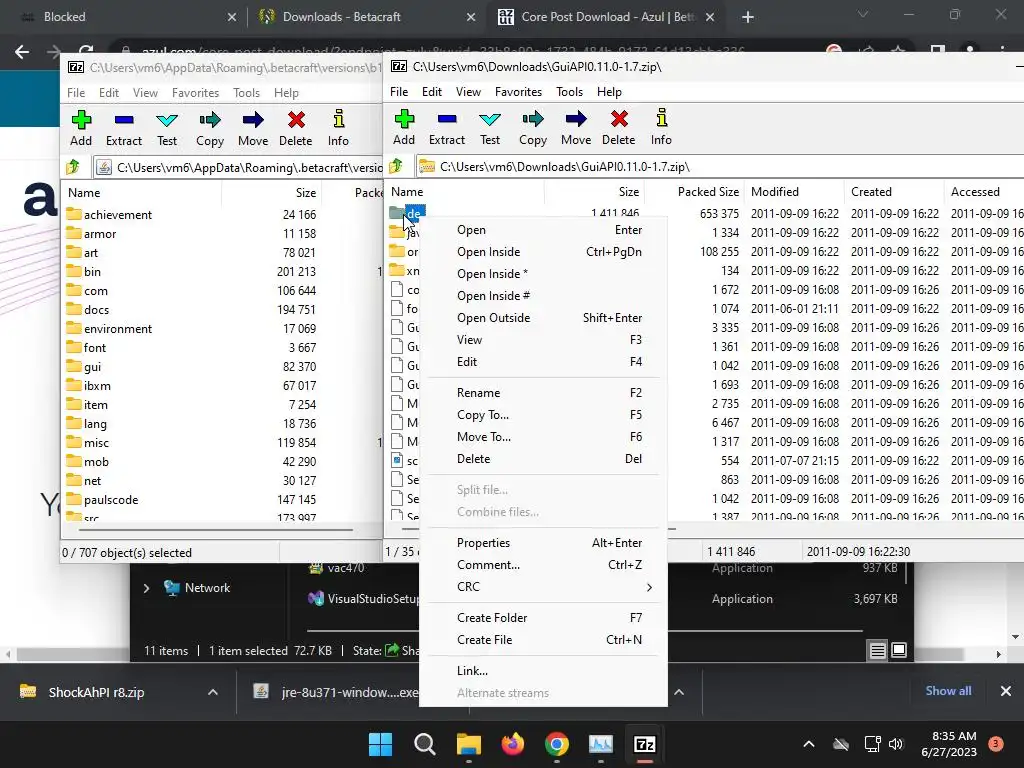Image resolution: width=1024 pixels, height=768 pixels.
Task: Show hidden system tray icons
Action: pos(808,744)
